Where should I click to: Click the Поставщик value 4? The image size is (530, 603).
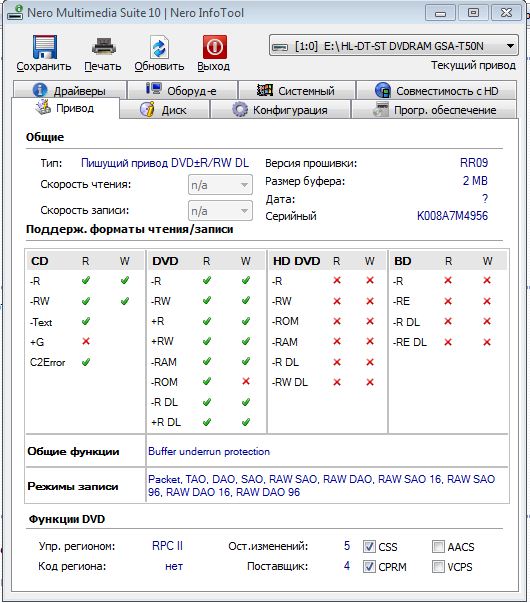347,566
